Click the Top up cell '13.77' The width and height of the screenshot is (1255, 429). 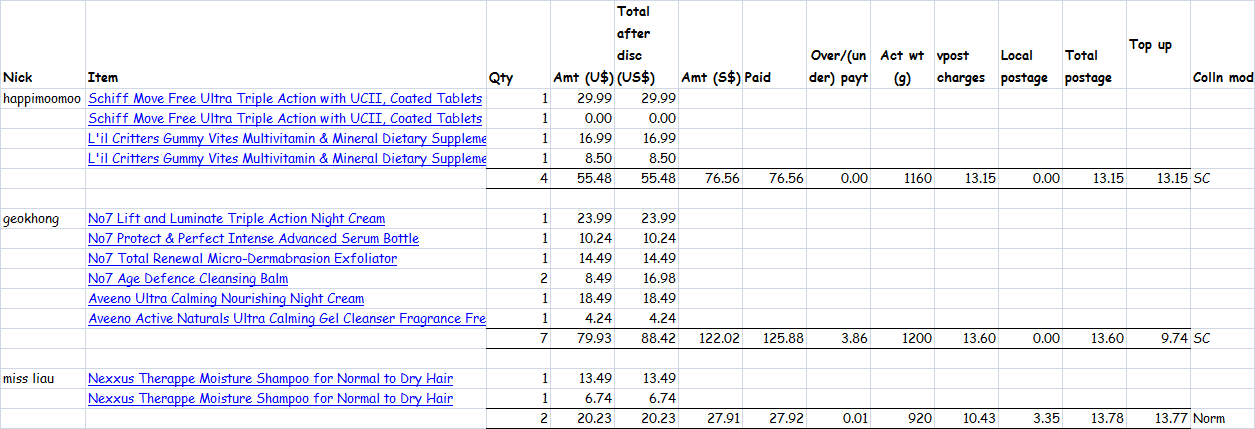click(1158, 419)
